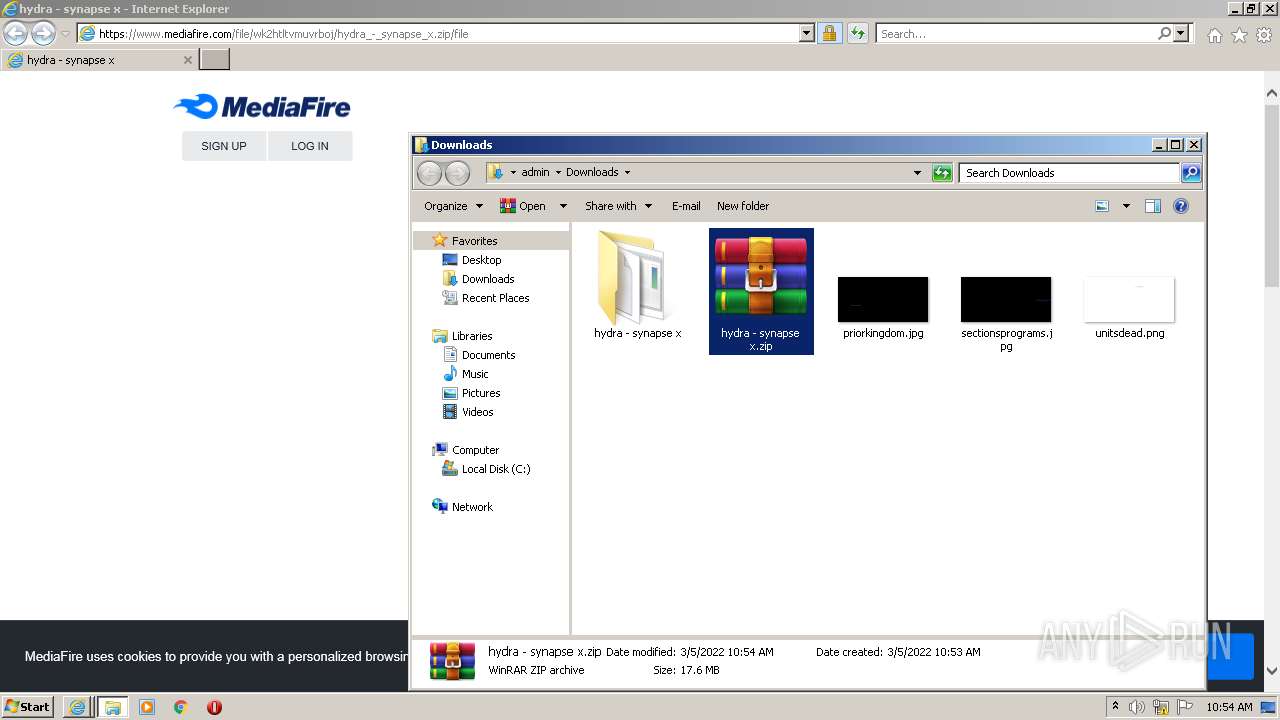Viewport: 1280px width, 720px height.
Task: Select Desktop in Favorites
Action: pyautogui.click(x=481, y=260)
